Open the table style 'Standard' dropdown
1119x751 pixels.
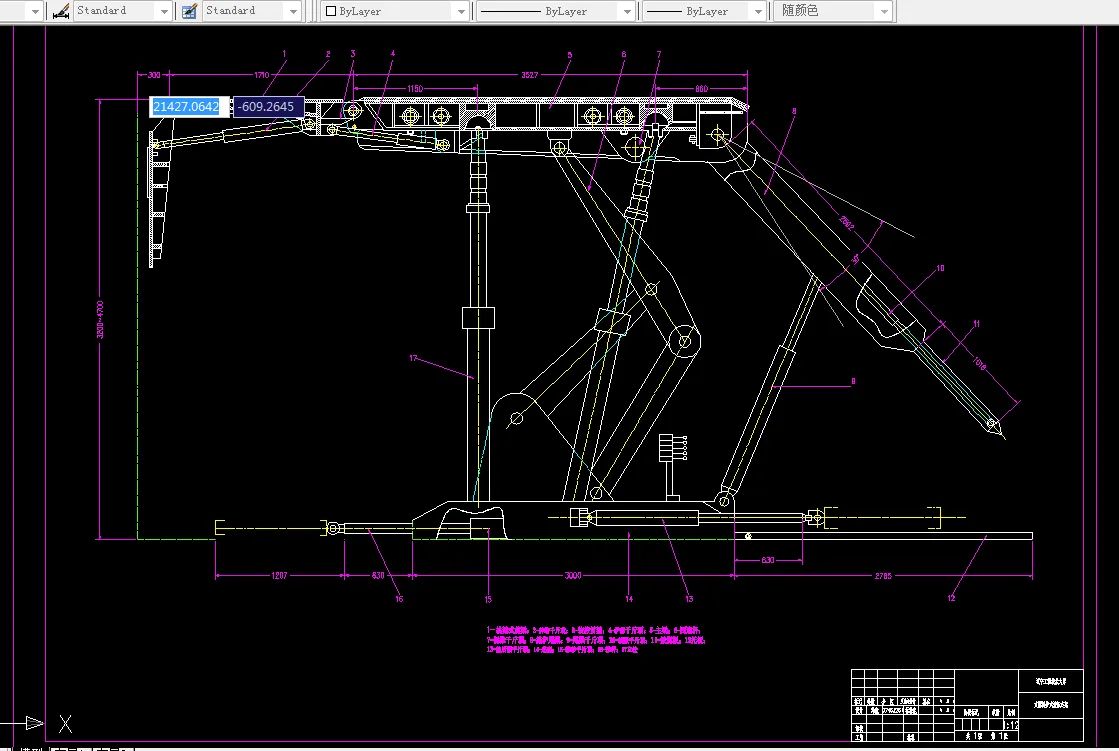[x=252, y=11]
